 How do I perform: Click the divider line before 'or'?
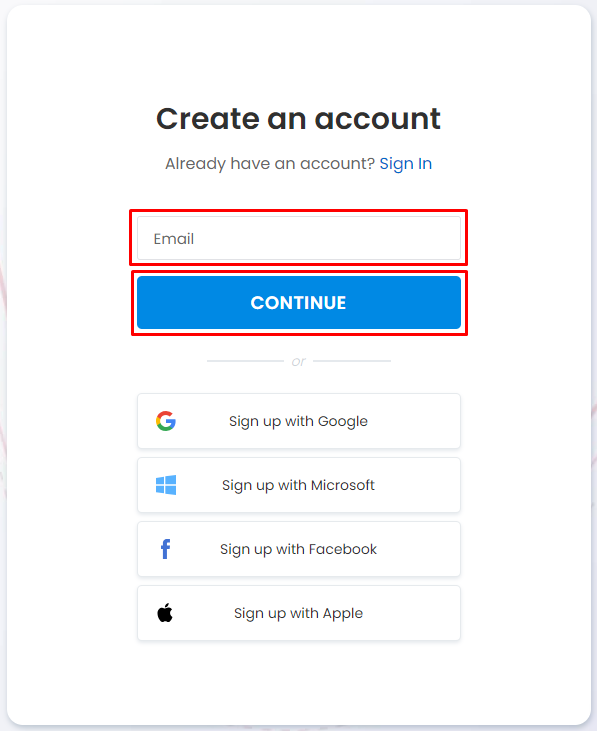pos(245,361)
